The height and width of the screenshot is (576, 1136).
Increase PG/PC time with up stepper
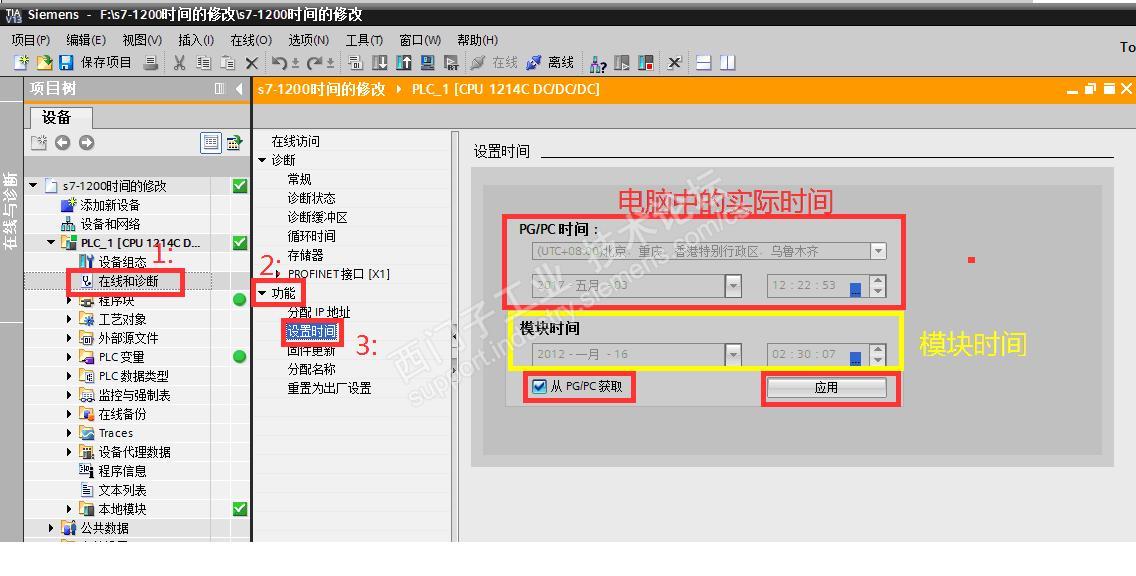pos(877,280)
